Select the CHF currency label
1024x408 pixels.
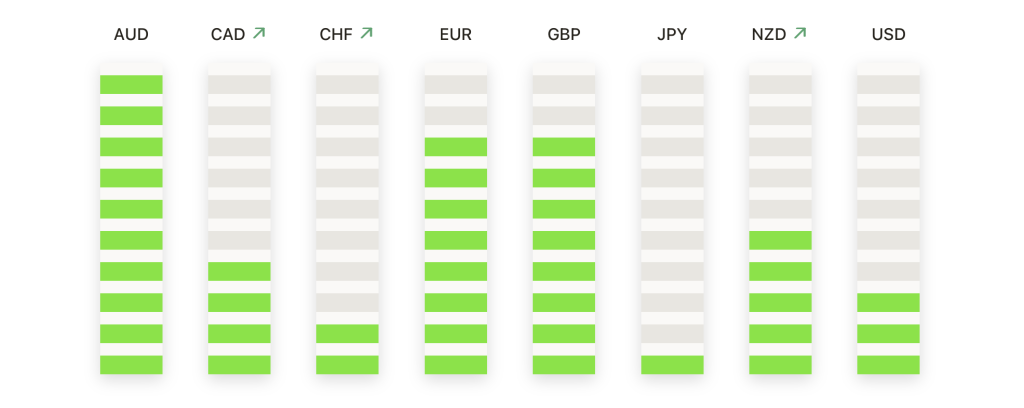336,35
